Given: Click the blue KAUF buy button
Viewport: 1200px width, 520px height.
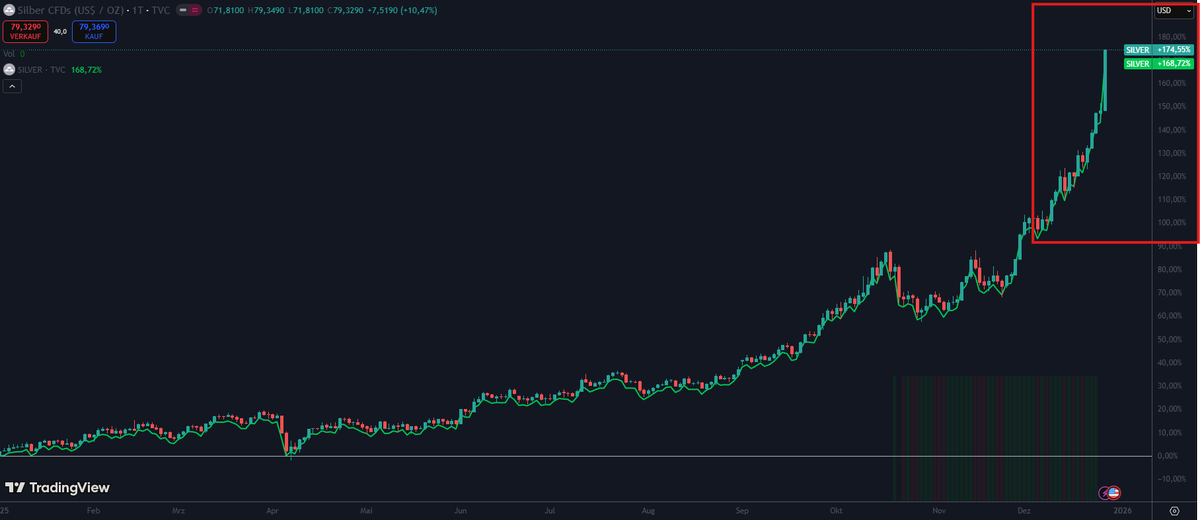Looking at the screenshot, I should point(94,32).
